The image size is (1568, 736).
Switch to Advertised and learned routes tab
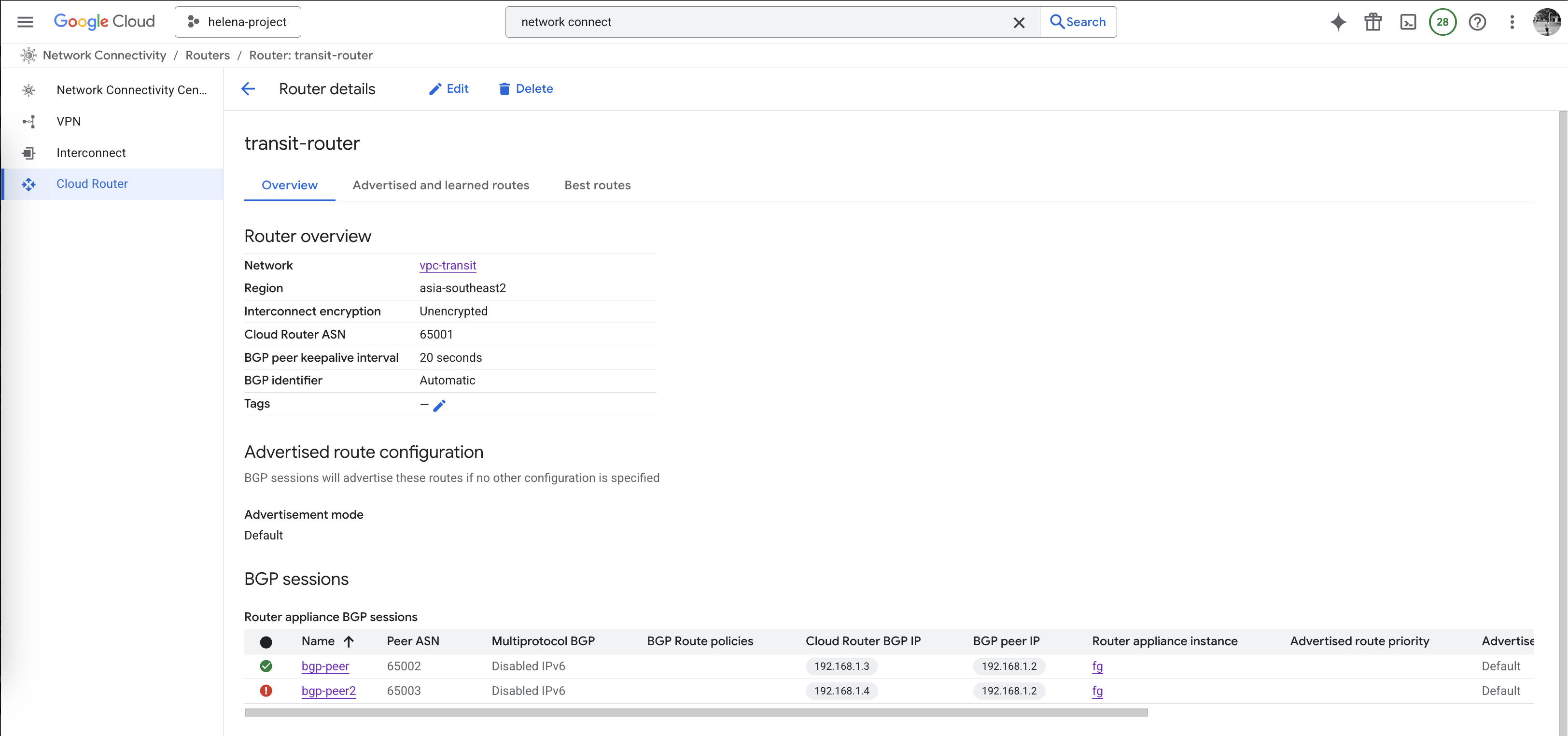tap(441, 185)
